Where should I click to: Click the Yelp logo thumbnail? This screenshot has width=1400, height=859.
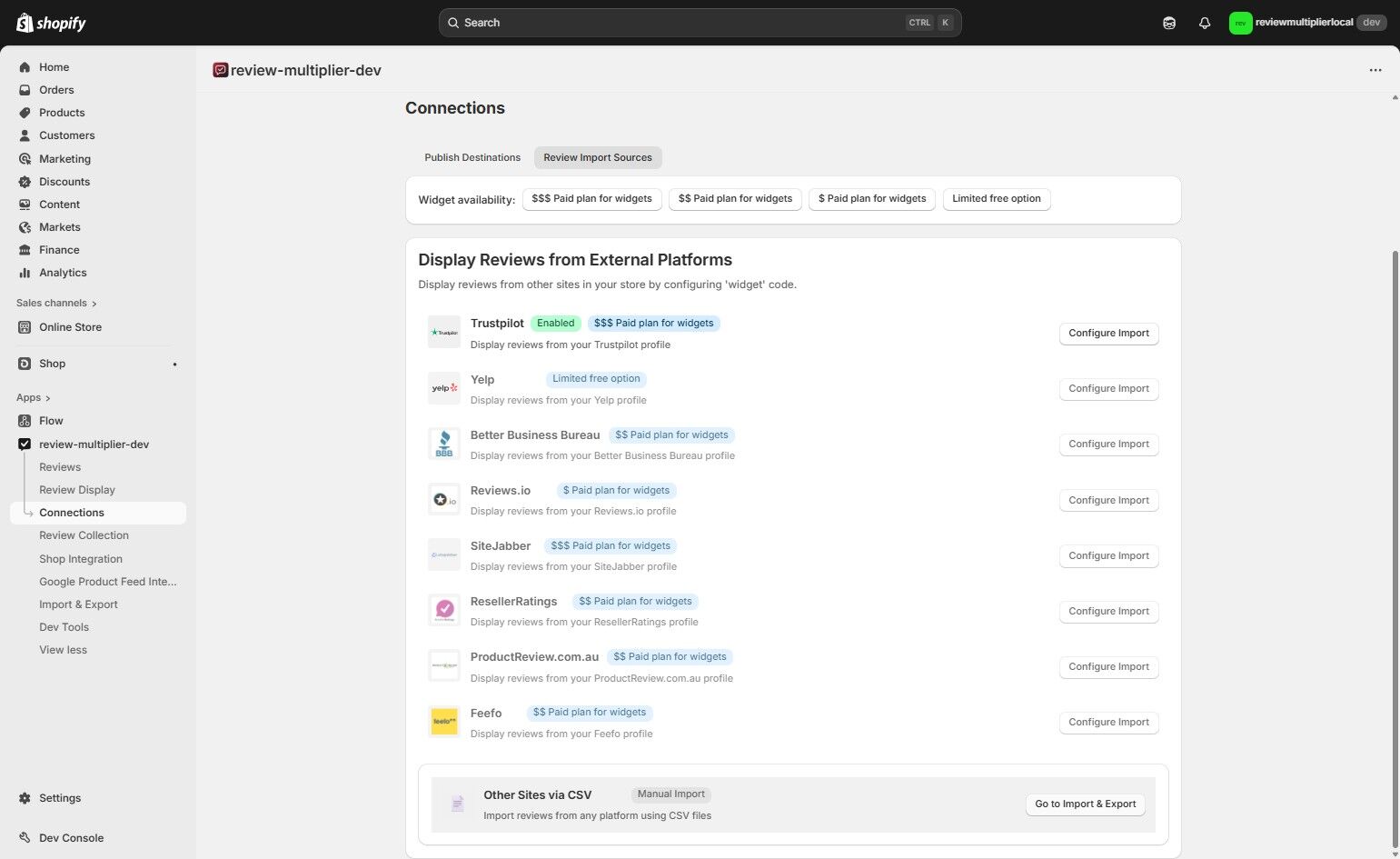pyautogui.click(x=444, y=388)
